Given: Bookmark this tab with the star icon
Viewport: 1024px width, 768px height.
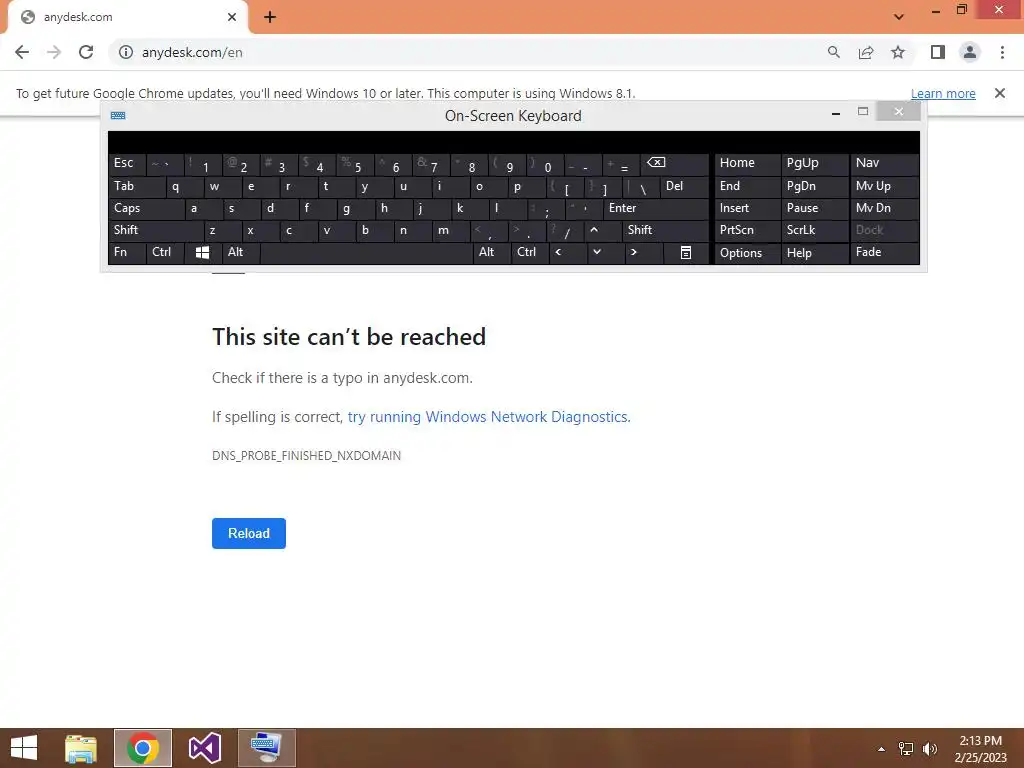Looking at the screenshot, I should [899, 52].
